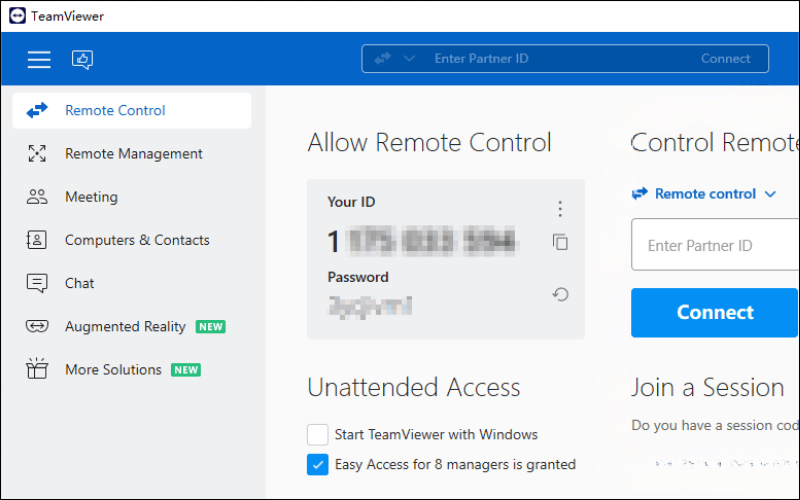The image size is (800, 500).
Task: Click NEW badge beside Augmented Reality
Action: pyautogui.click(x=211, y=327)
